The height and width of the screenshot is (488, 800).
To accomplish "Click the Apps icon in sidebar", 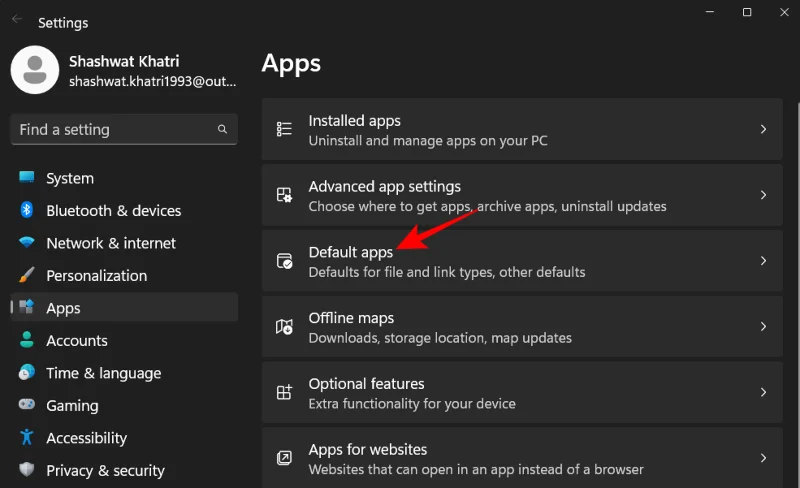I will (27, 307).
